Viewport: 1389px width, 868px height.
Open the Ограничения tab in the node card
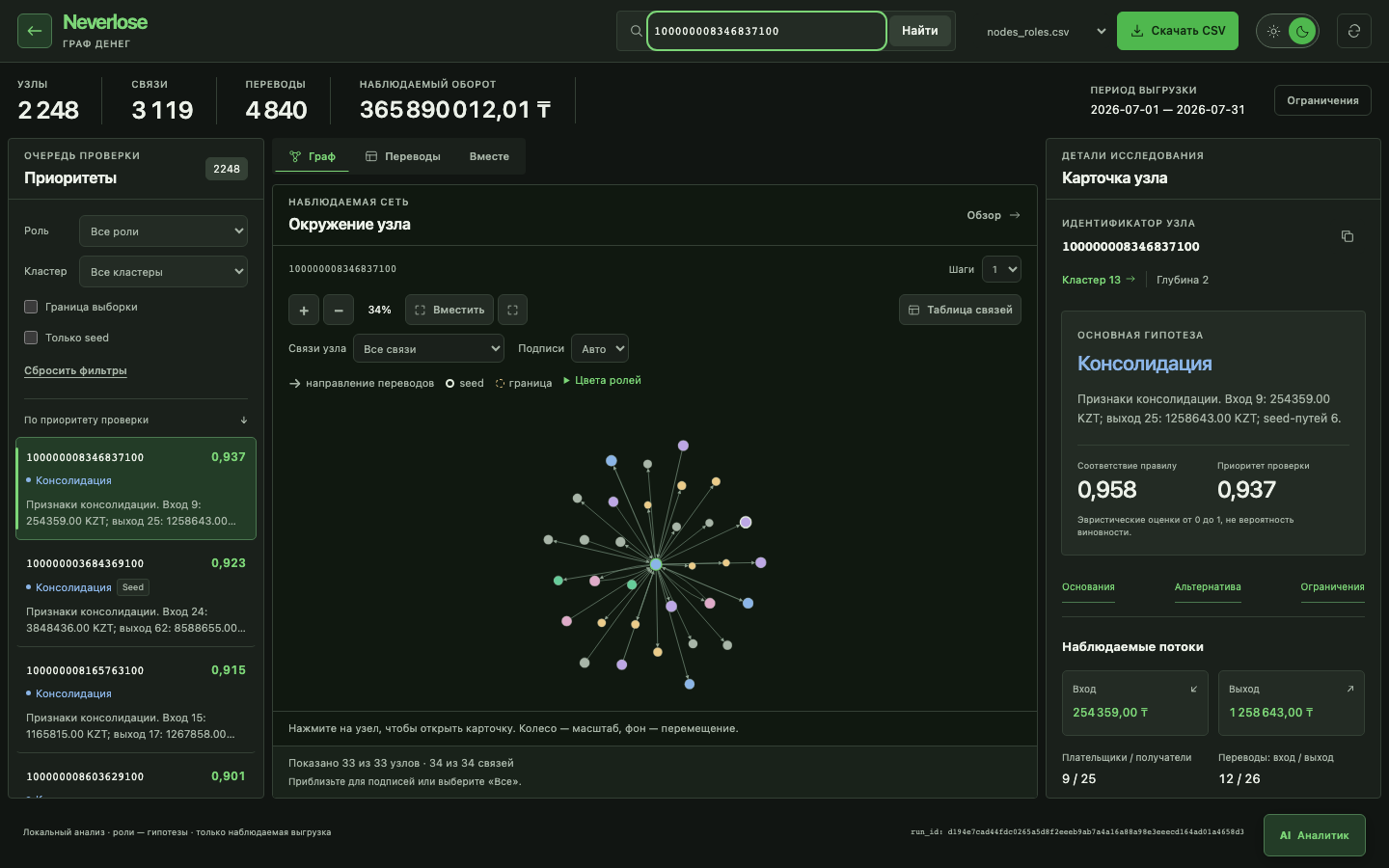click(x=1332, y=587)
